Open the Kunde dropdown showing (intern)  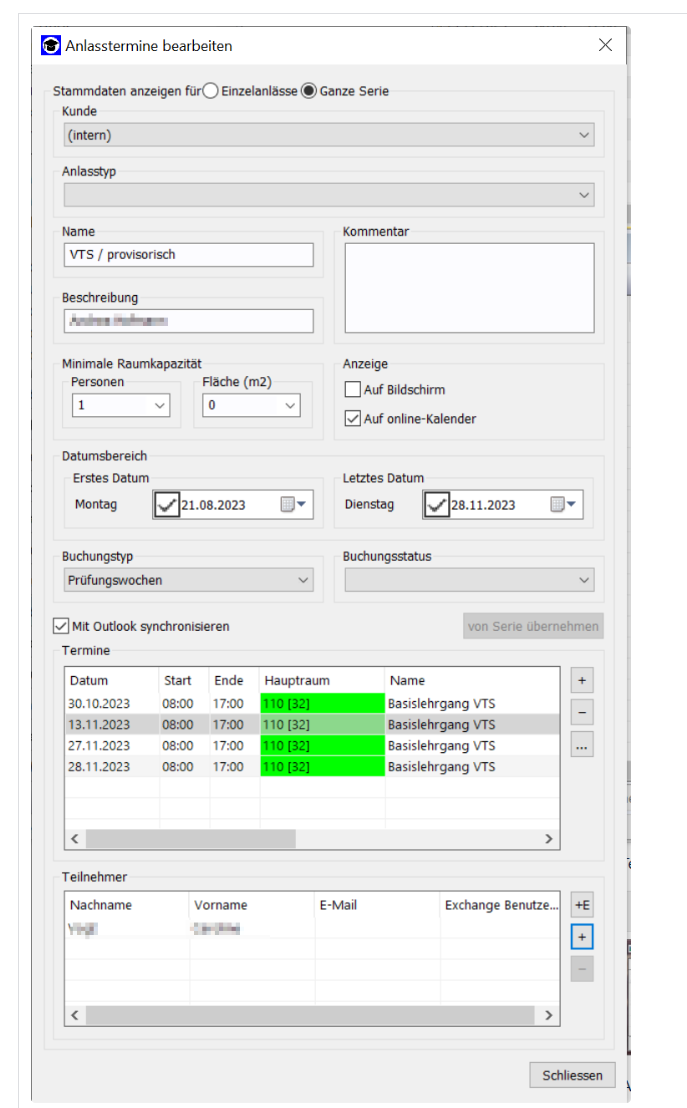[329, 135]
